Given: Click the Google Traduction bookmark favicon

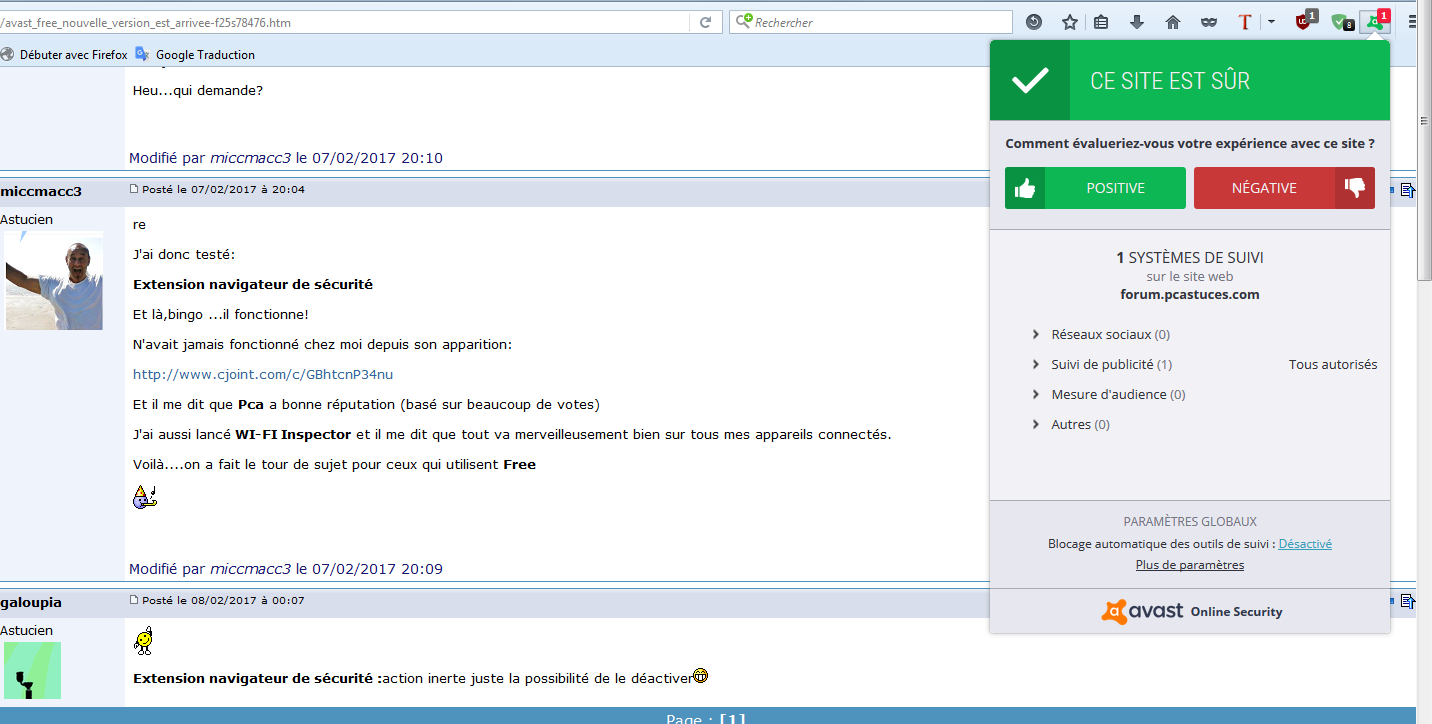Looking at the screenshot, I should pos(143,54).
